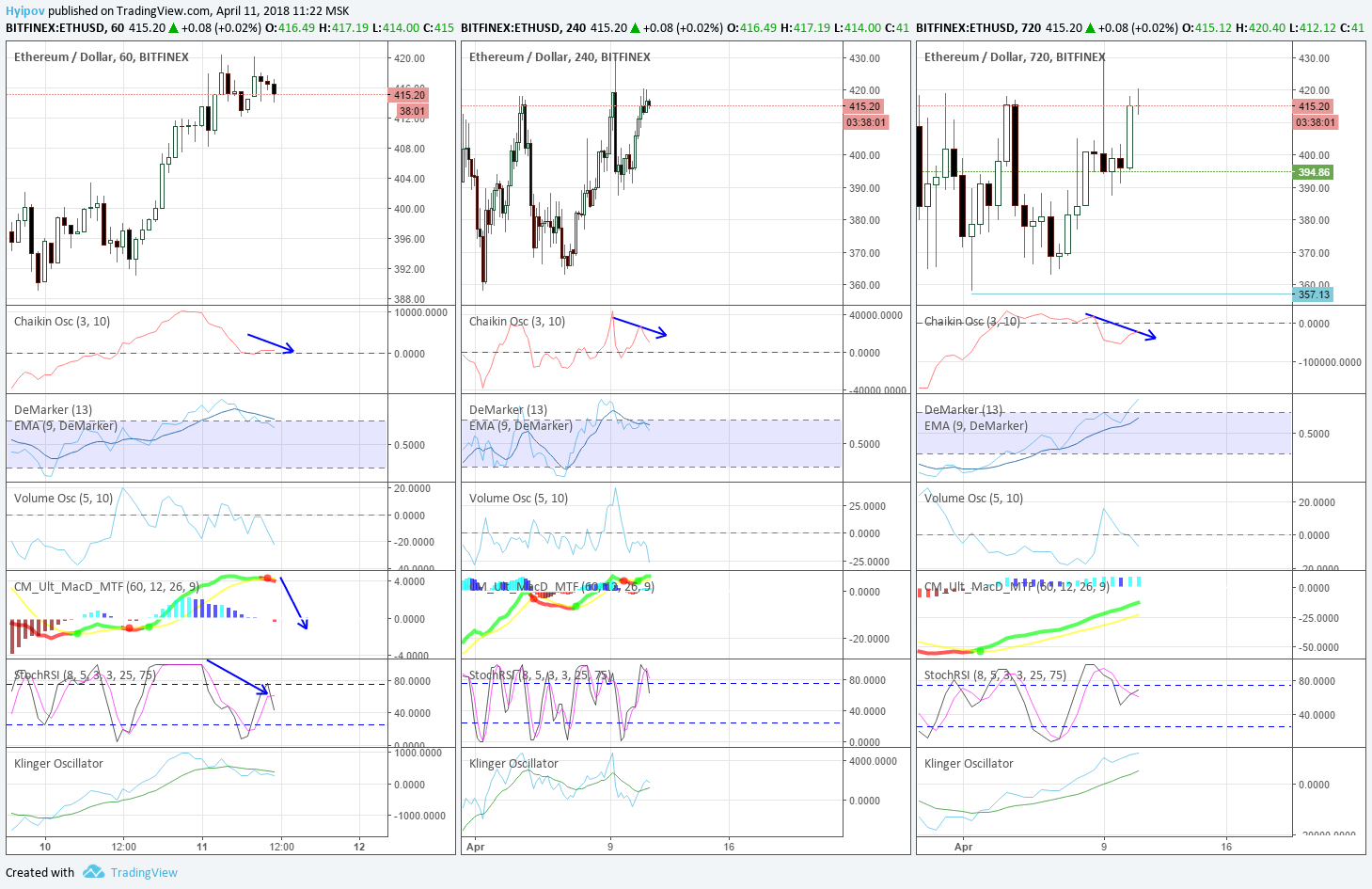
Task: Click Klinger Oscillator label in 240 chart
Action: (513, 763)
